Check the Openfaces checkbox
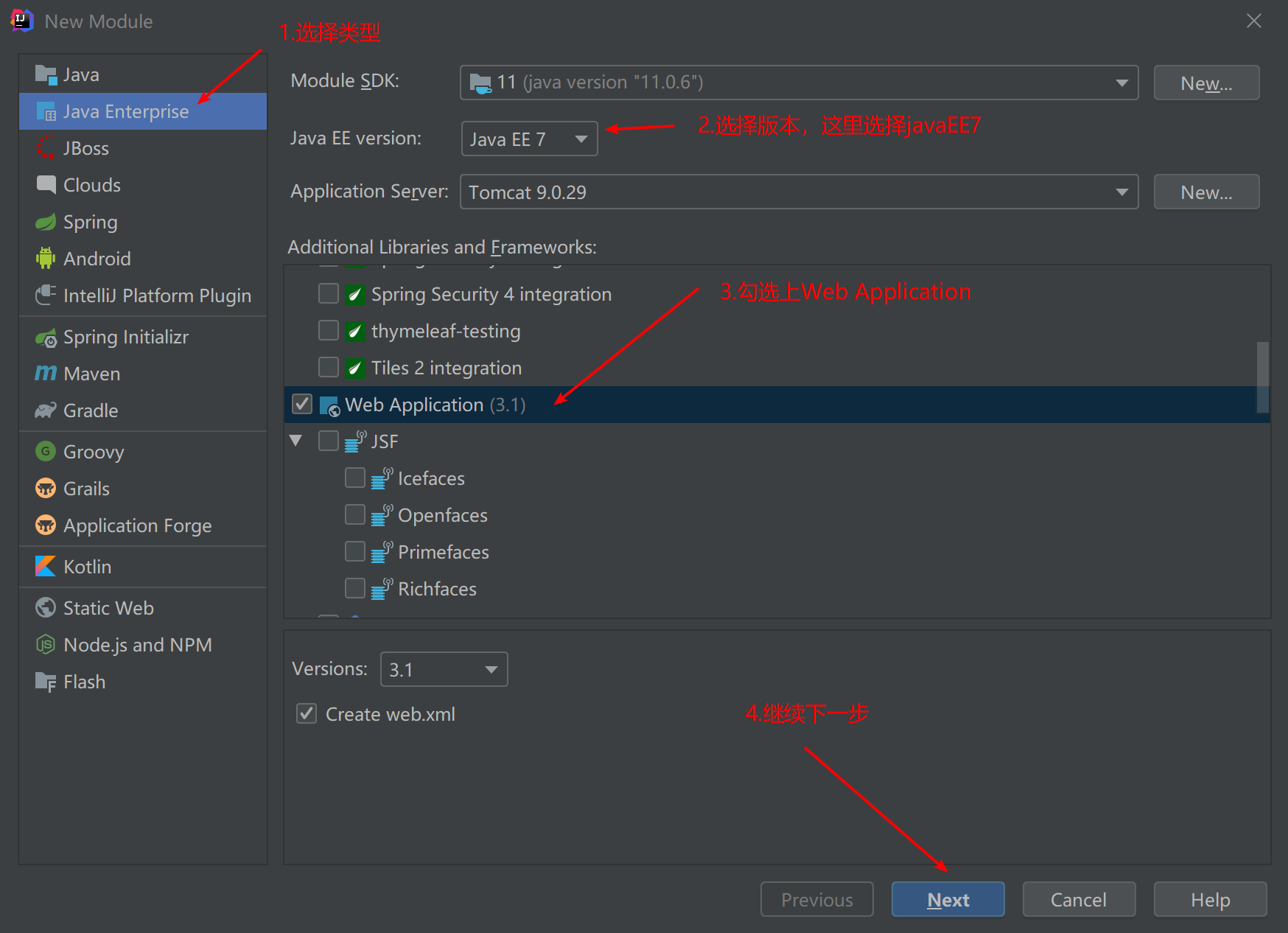This screenshot has height=933, width=1288. pos(355,515)
